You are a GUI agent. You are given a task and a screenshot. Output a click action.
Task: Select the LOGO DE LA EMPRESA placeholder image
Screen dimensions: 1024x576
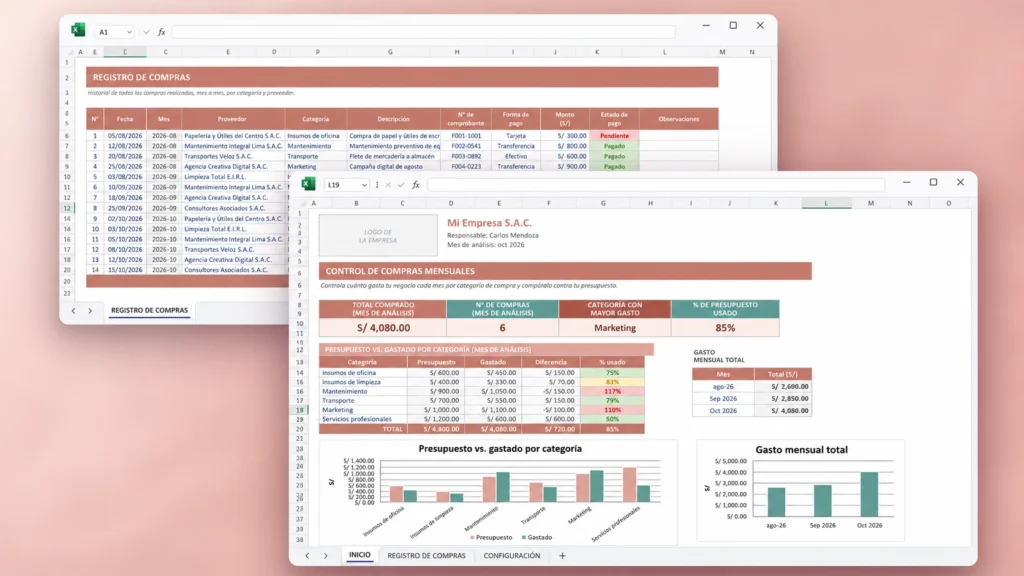tap(378, 235)
